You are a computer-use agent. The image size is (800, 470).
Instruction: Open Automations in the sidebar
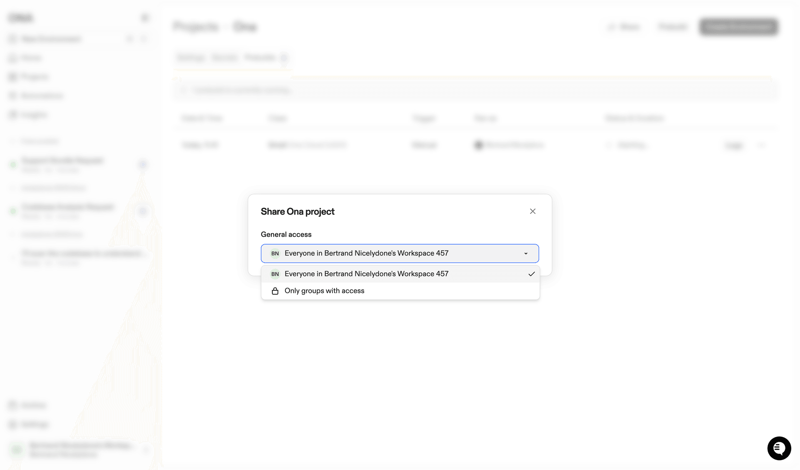42,96
